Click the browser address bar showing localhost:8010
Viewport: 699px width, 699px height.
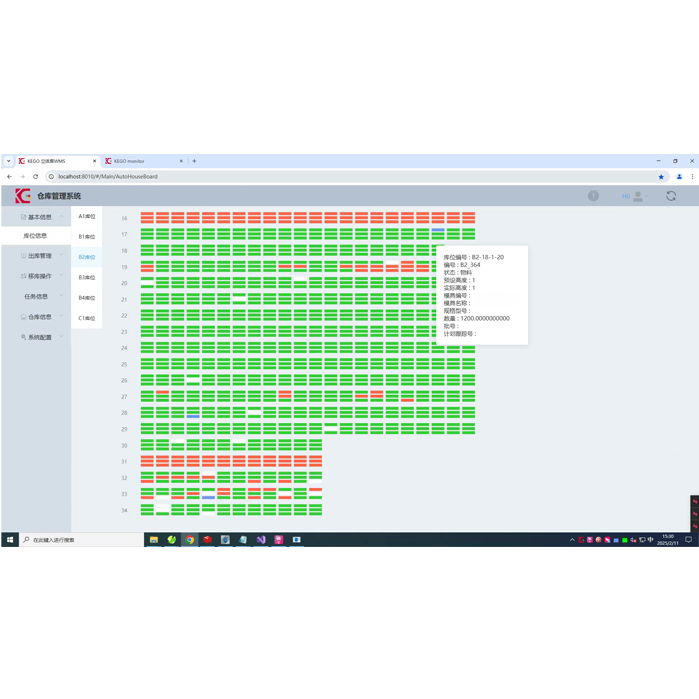pos(300,177)
